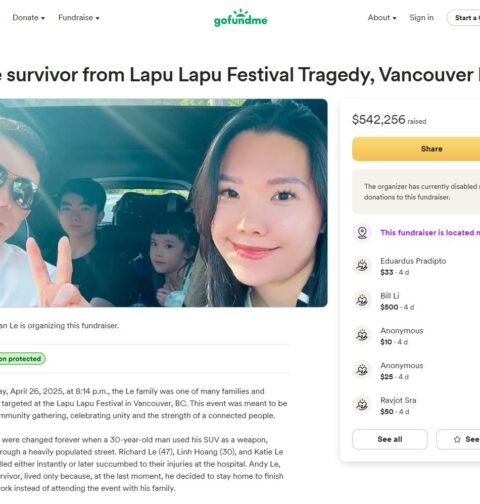The width and height of the screenshot is (480, 504).
Task: Click See all donations button
Action: [x=390, y=439]
